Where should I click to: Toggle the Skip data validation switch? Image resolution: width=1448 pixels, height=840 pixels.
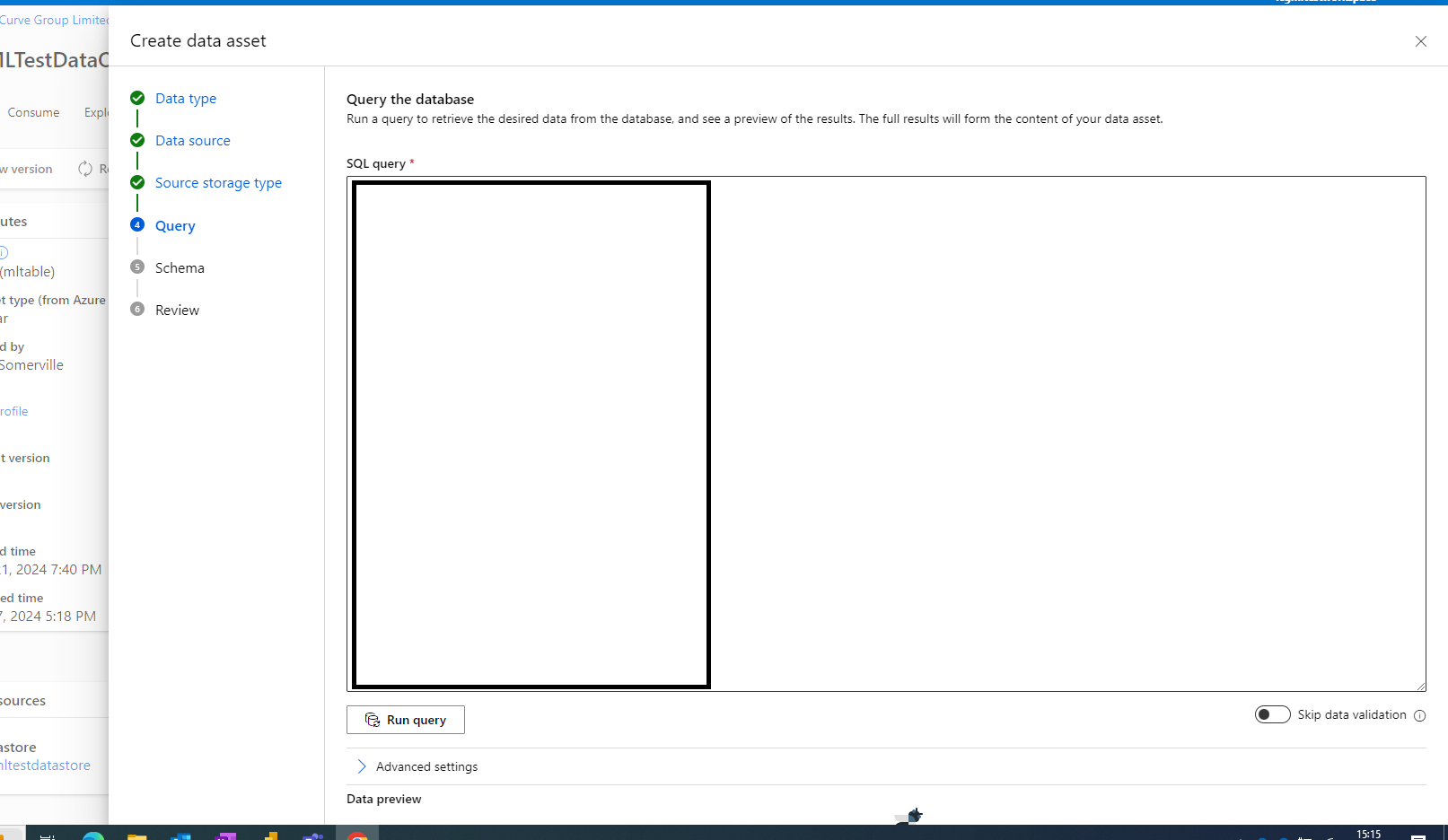point(1272,714)
